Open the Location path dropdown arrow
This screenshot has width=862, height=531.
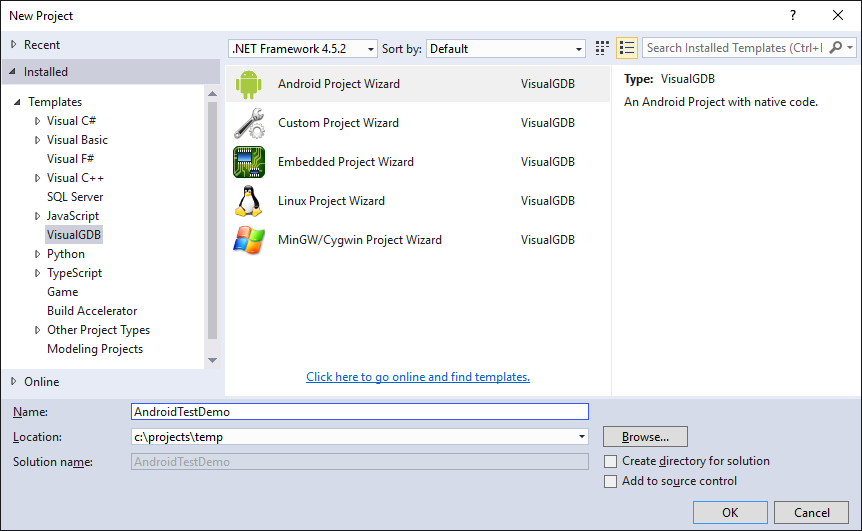(x=582, y=437)
